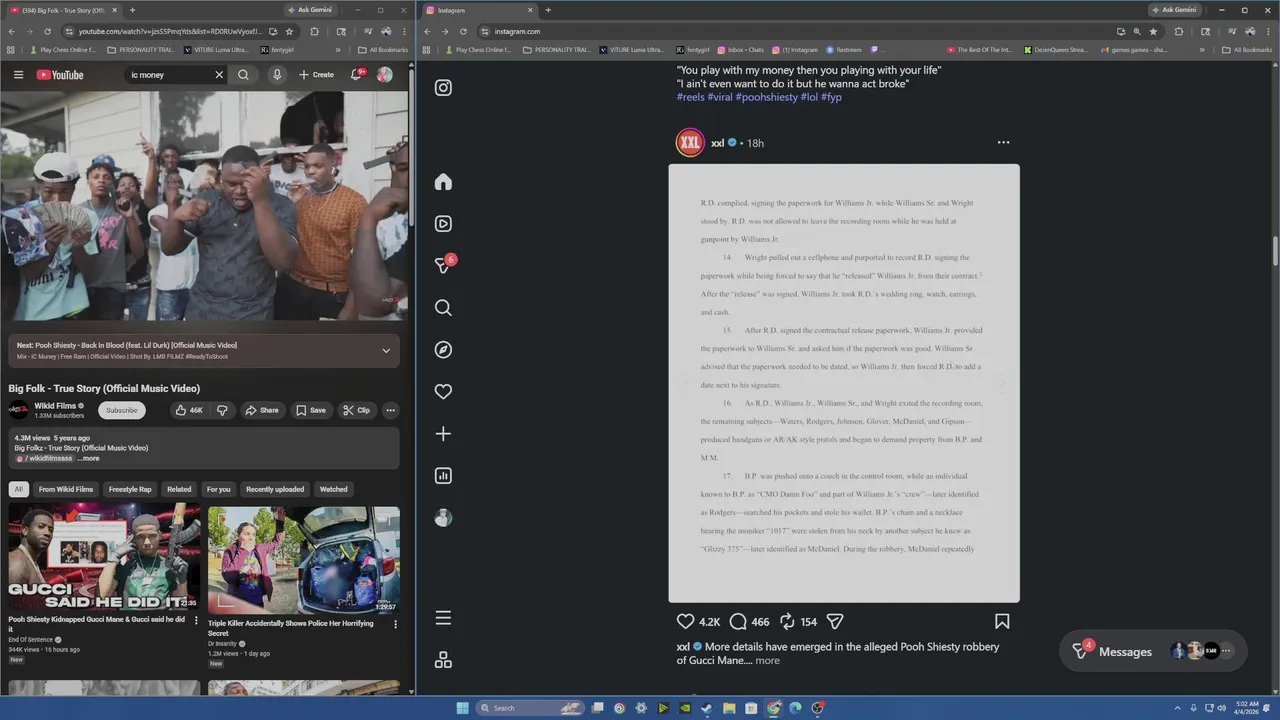Select the 'From Wikid Films' filter chip
The height and width of the screenshot is (720, 1280).
click(x=66, y=489)
